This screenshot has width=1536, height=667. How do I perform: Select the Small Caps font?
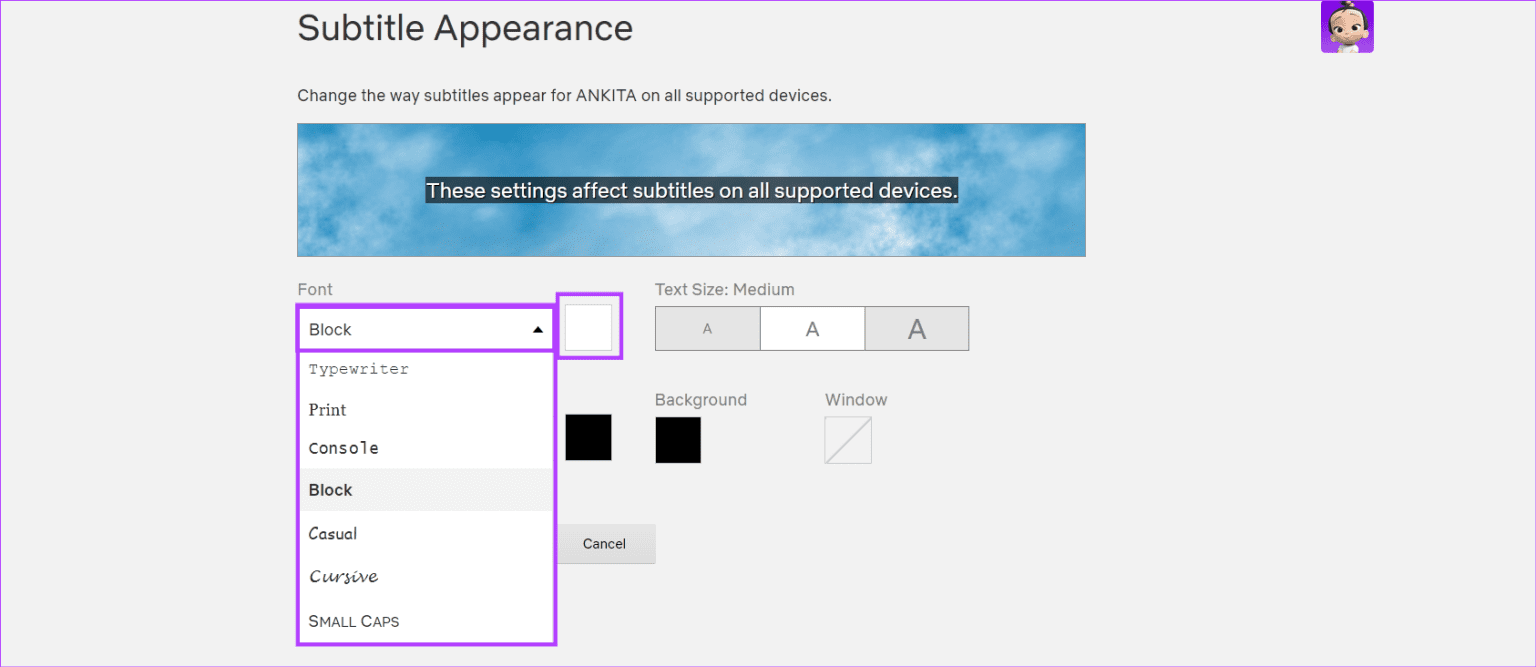[353, 621]
